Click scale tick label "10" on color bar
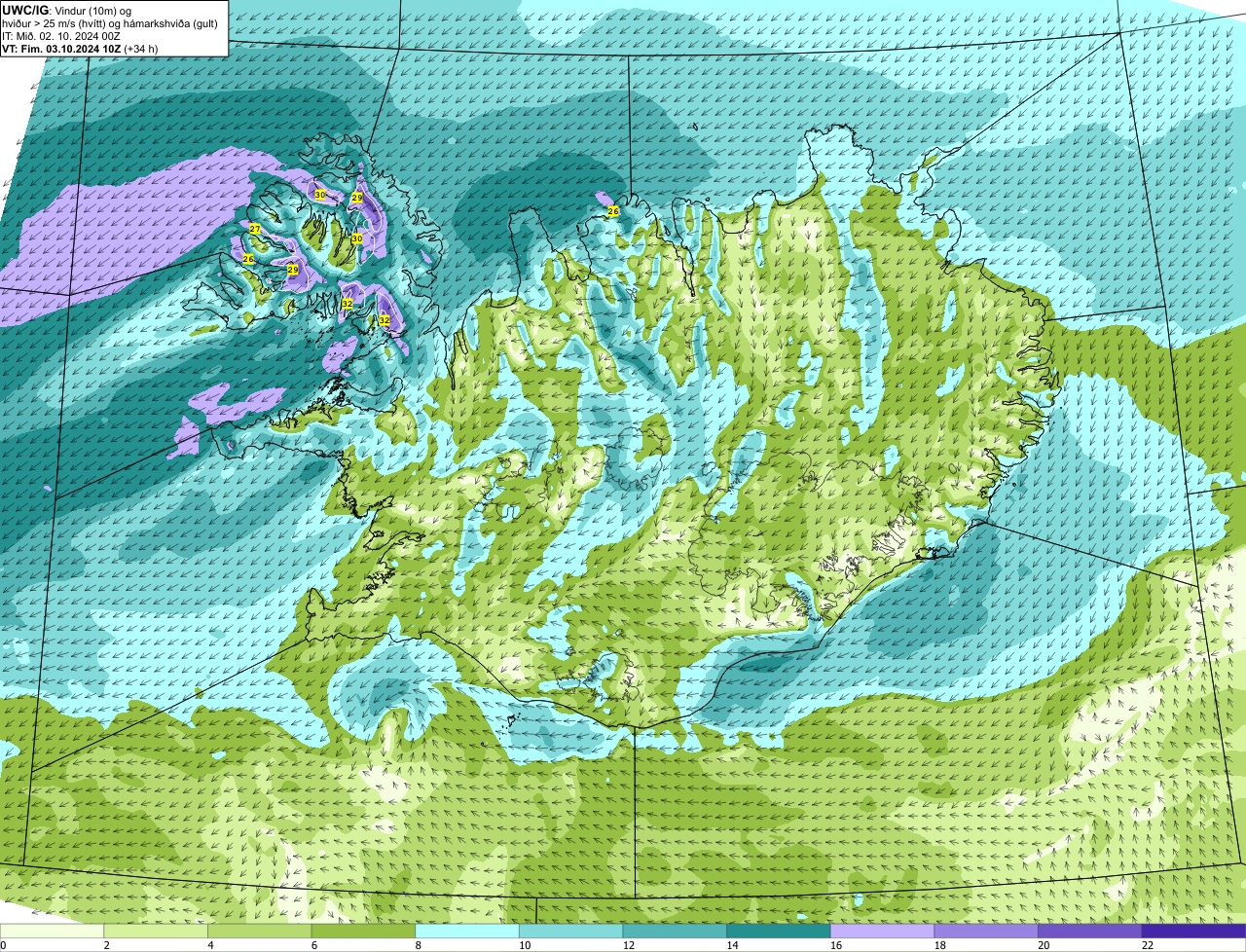The height and width of the screenshot is (952, 1246). 525,945
